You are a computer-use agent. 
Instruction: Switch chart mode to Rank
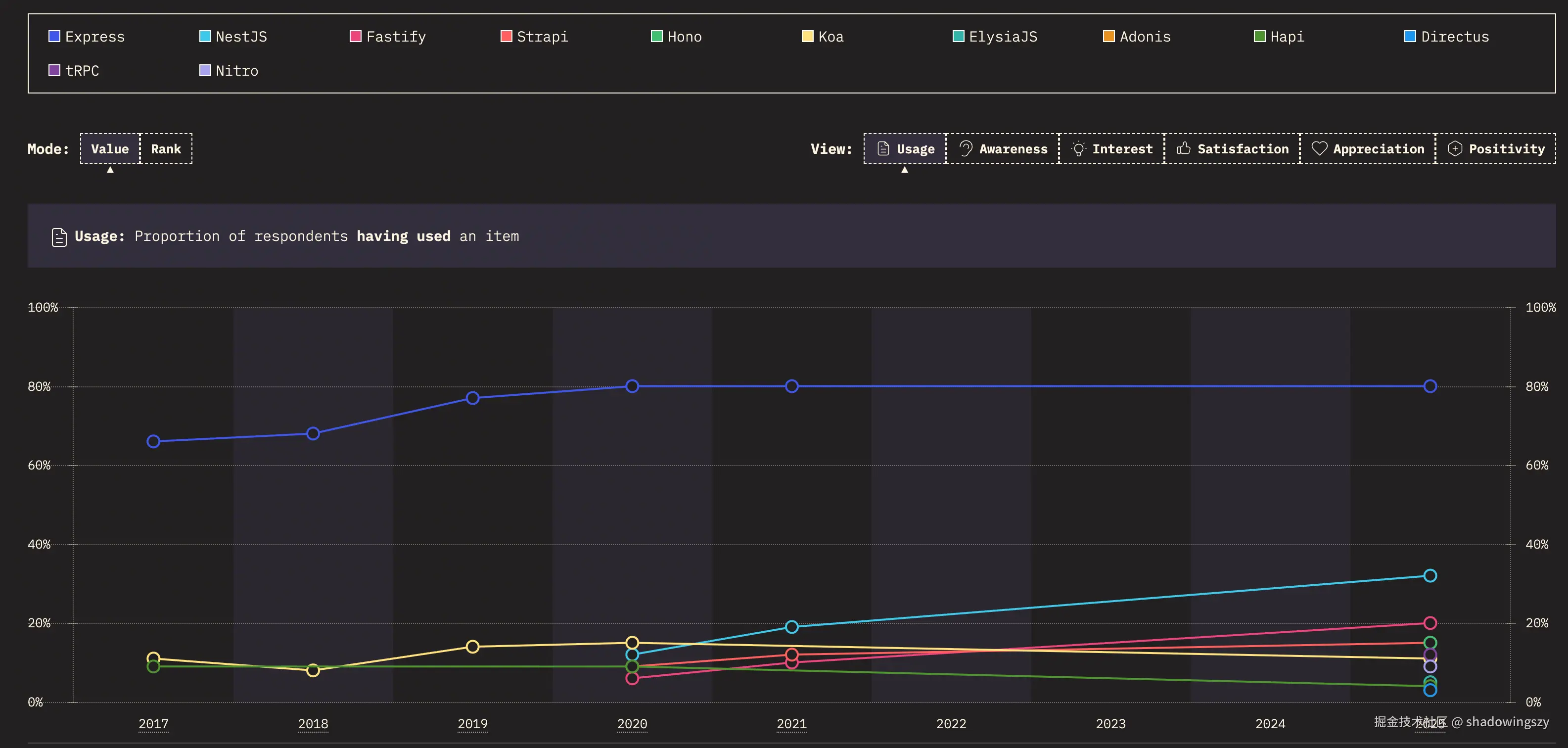[166, 148]
